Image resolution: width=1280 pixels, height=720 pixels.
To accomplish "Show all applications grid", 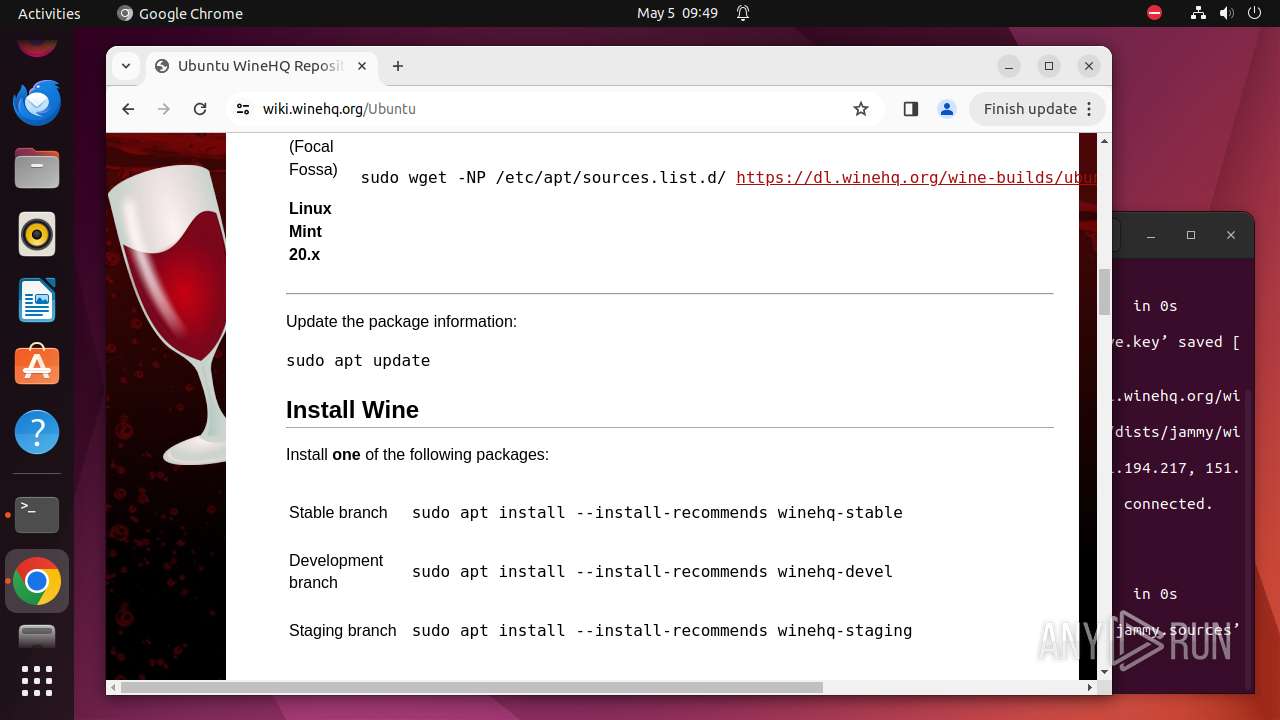I will pyautogui.click(x=37, y=680).
